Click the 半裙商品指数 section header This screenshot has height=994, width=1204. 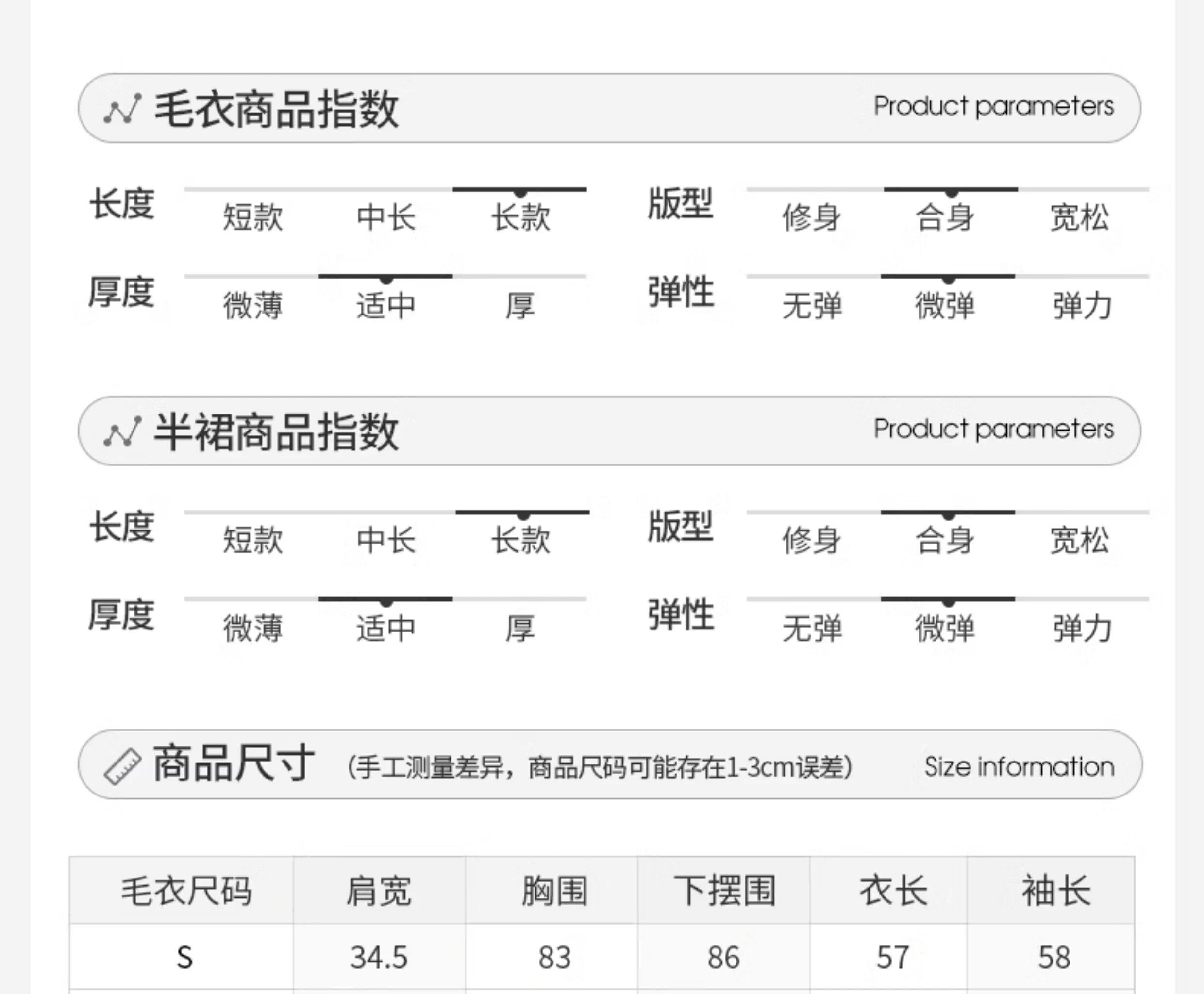point(276,432)
